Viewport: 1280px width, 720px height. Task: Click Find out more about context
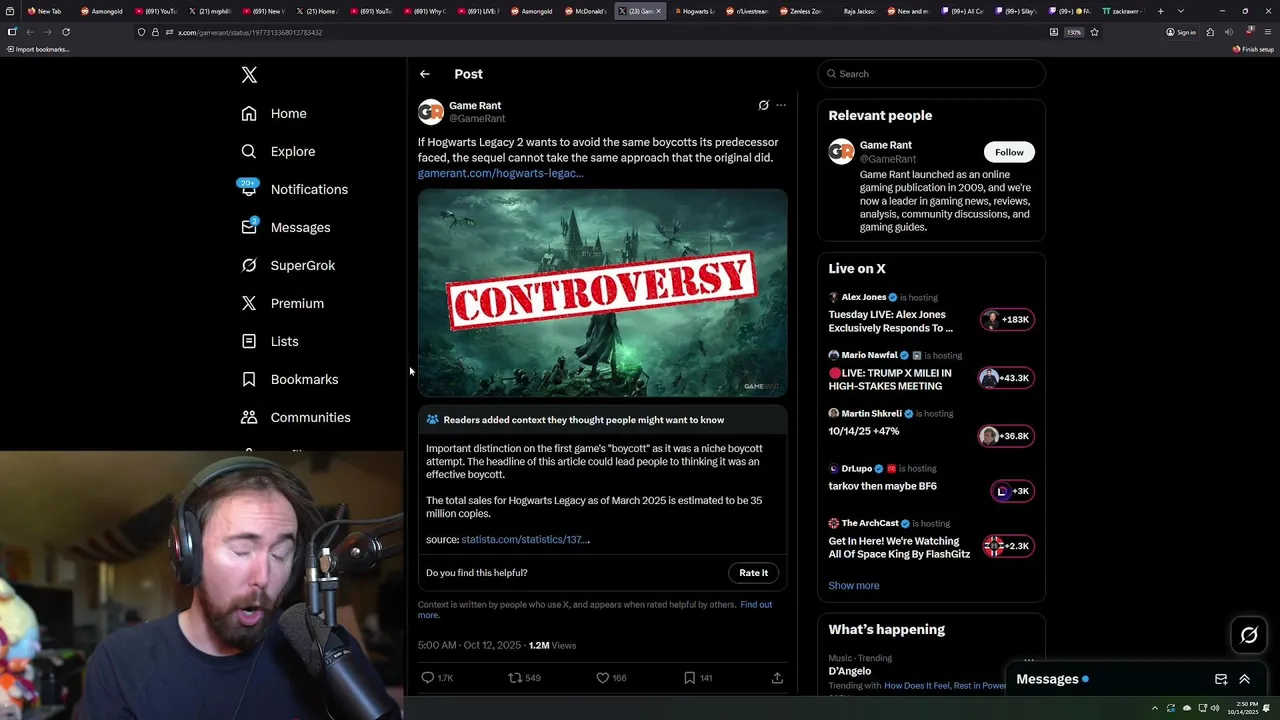pos(756,605)
